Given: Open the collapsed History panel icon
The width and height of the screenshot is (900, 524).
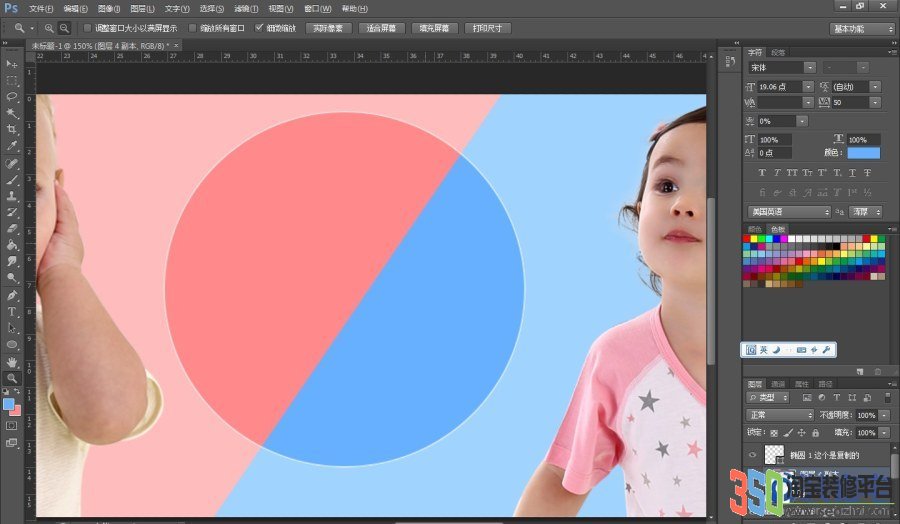Looking at the screenshot, I should coord(730,61).
